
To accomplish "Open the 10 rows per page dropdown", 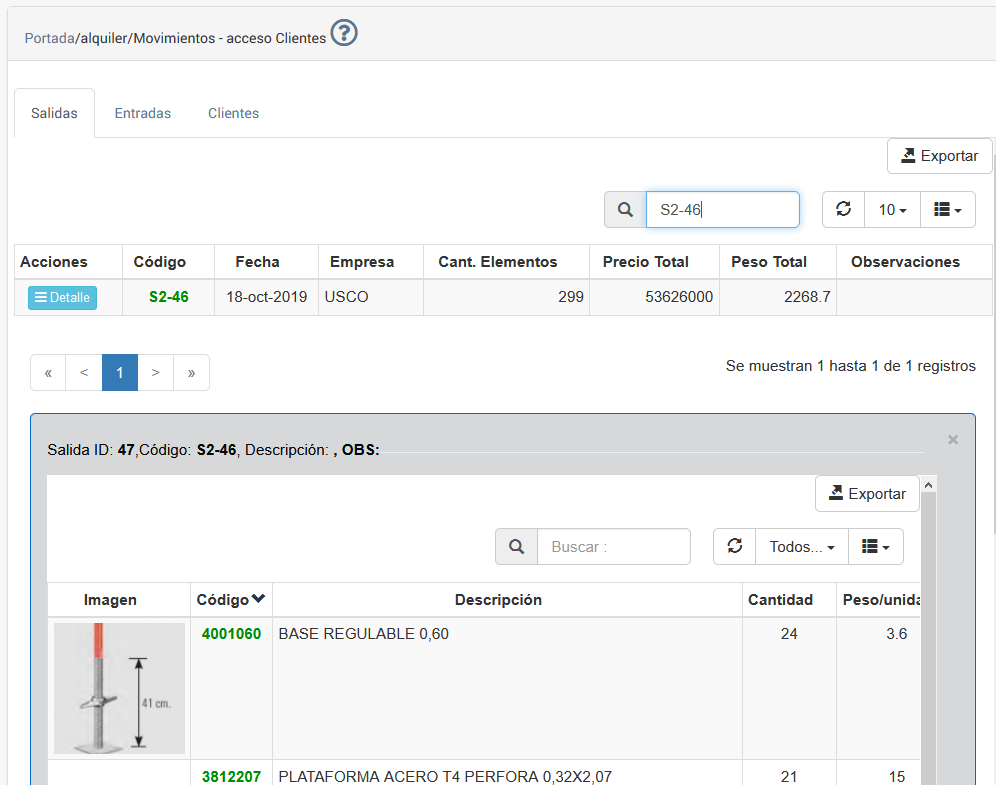I will coord(892,210).
